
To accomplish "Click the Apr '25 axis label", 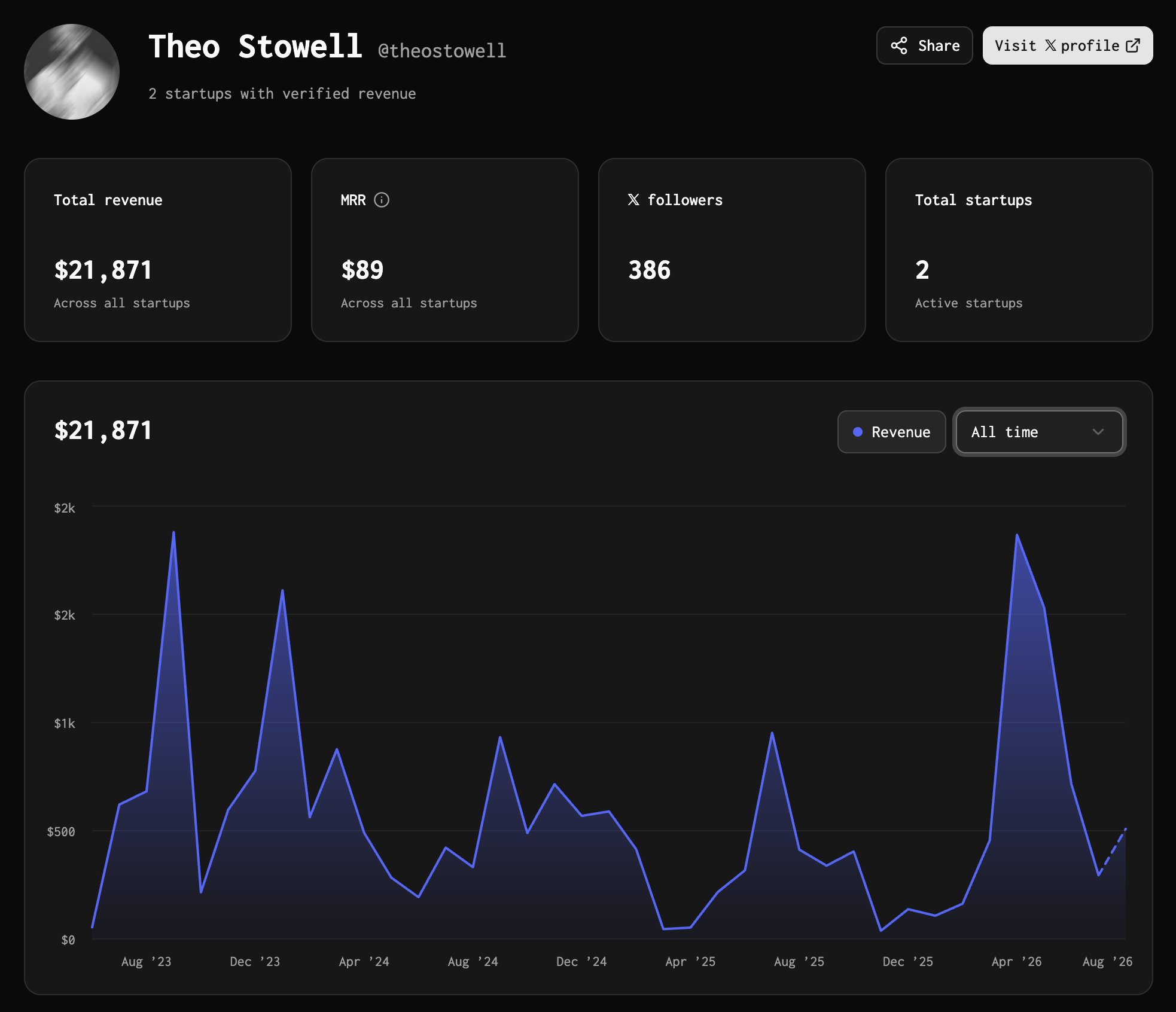I will pos(691,962).
